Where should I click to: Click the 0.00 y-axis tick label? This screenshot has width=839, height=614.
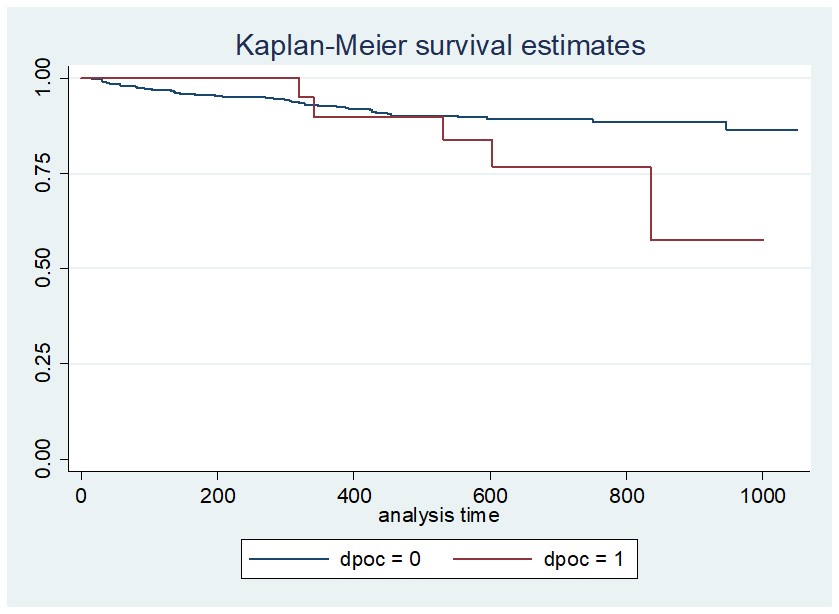[42, 458]
